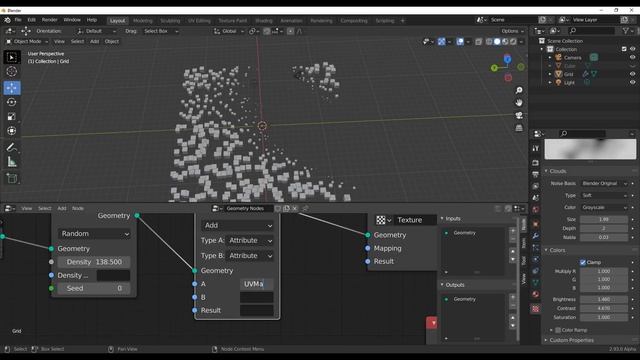Click the viewport pan hand icon
Screen dimensions: 640x360
pos(519,102)
